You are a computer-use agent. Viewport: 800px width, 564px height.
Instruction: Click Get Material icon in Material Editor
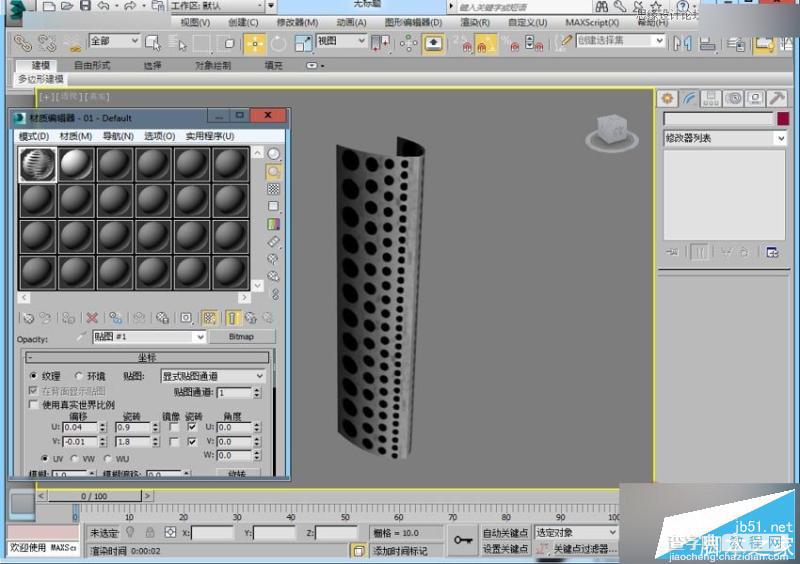point(28,318)
